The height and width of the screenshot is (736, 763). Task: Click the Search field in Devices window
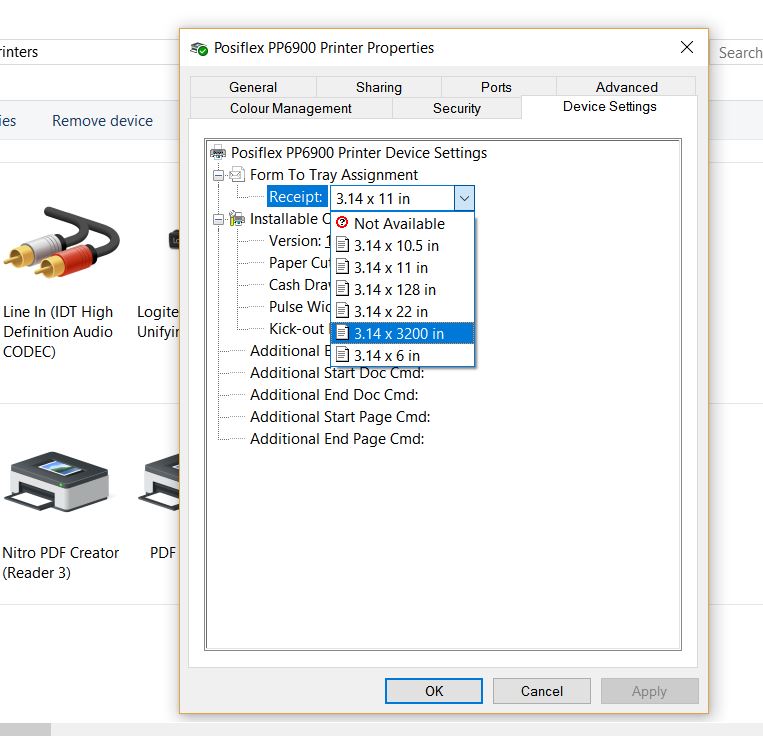pyautogui.click(x=736, y=52)
